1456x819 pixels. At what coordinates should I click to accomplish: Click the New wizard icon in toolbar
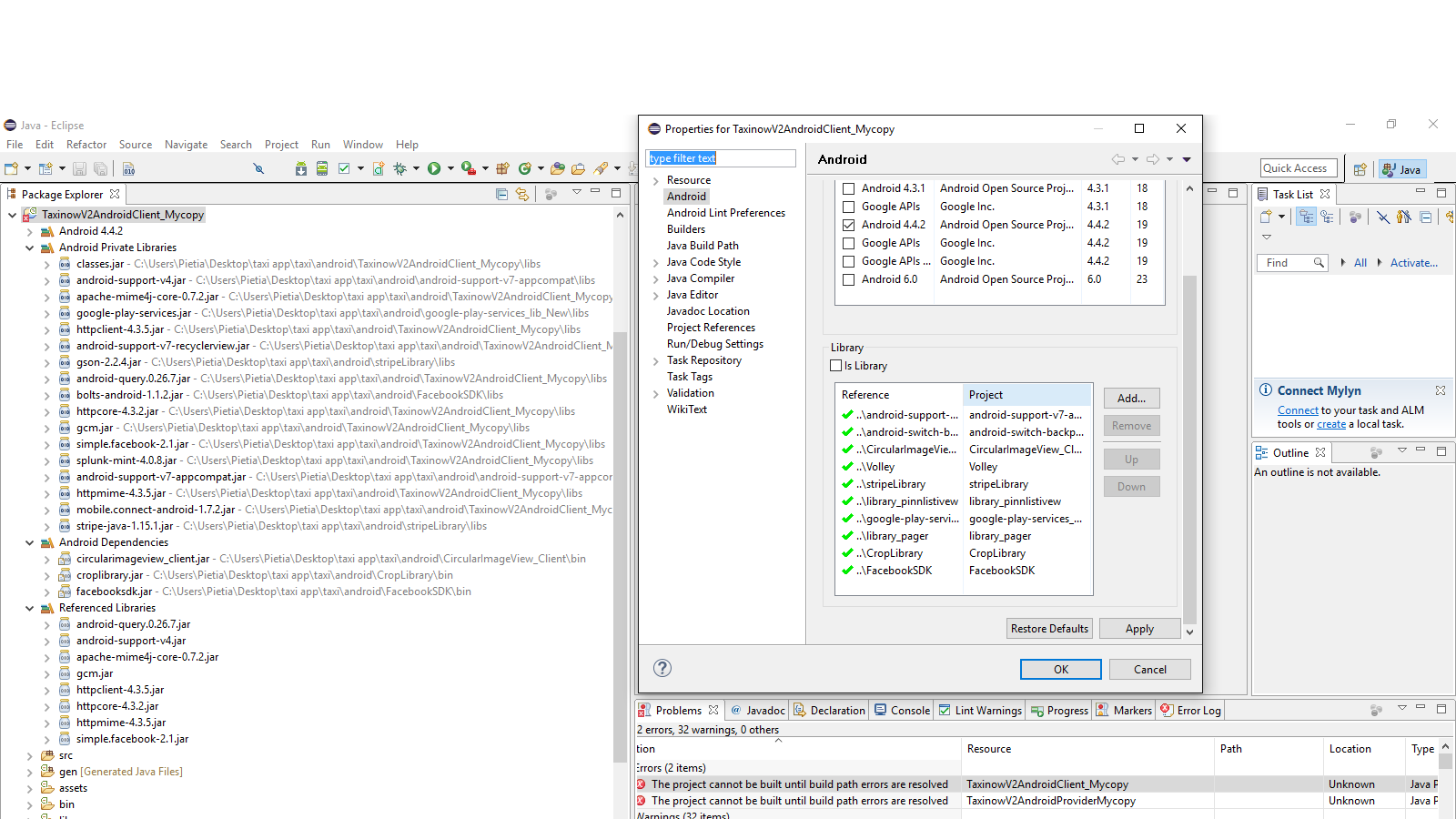coord(11,168)
